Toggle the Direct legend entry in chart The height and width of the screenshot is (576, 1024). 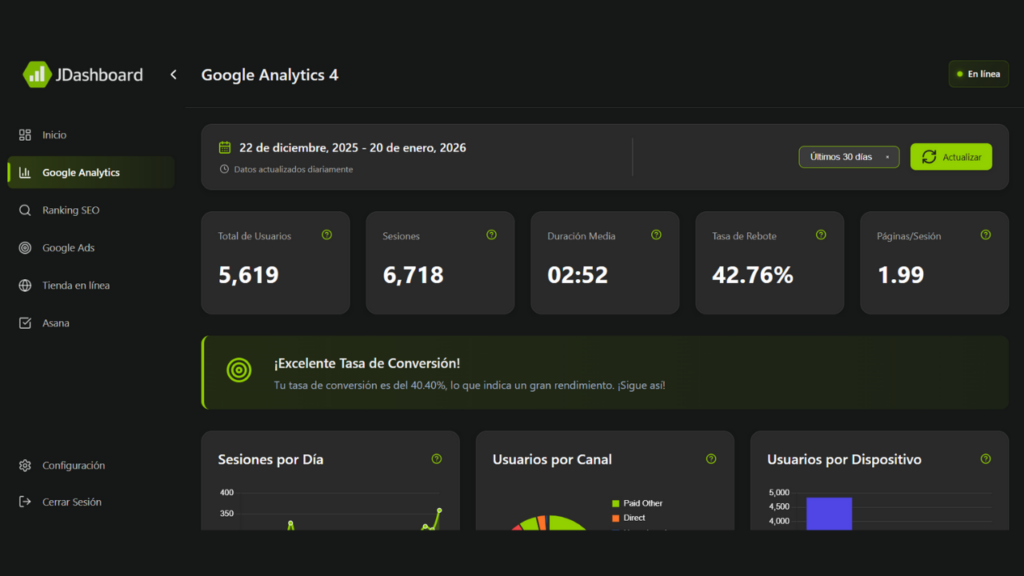(x=635, y=518)
